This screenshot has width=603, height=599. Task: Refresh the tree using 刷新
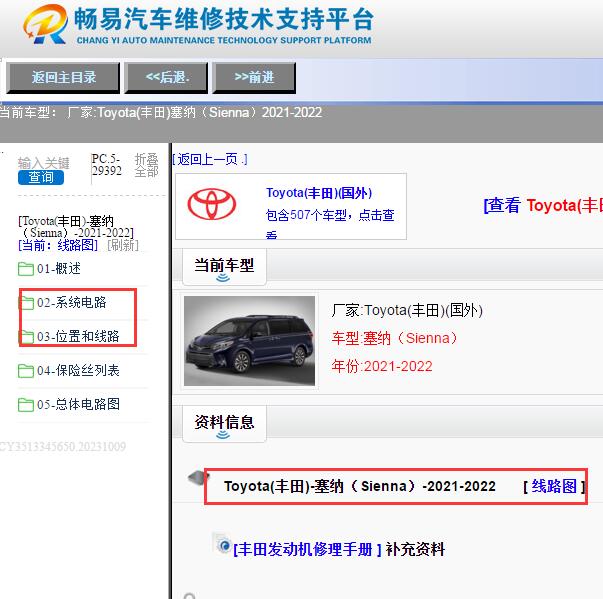pyautogui.click(x=123, y=245)
